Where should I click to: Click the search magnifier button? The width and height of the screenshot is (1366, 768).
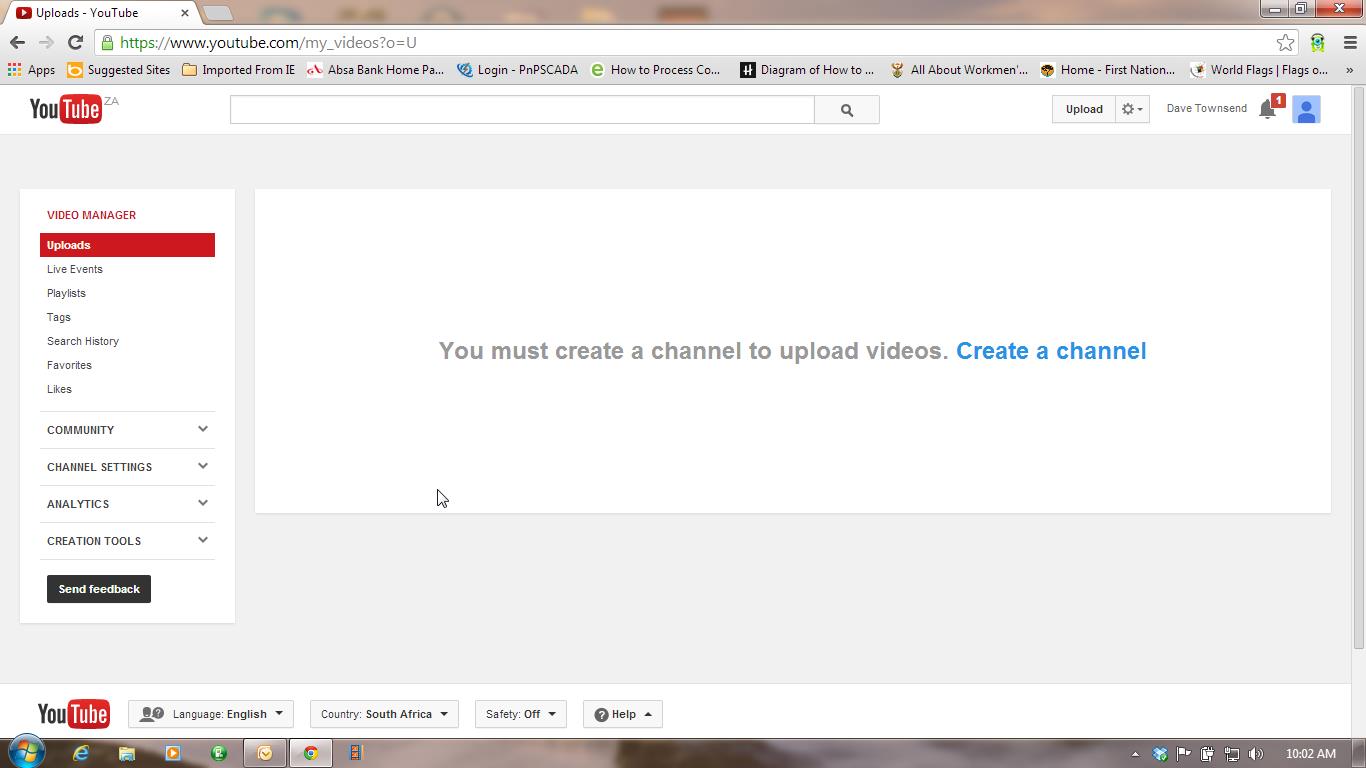click(x=847, y=110)
